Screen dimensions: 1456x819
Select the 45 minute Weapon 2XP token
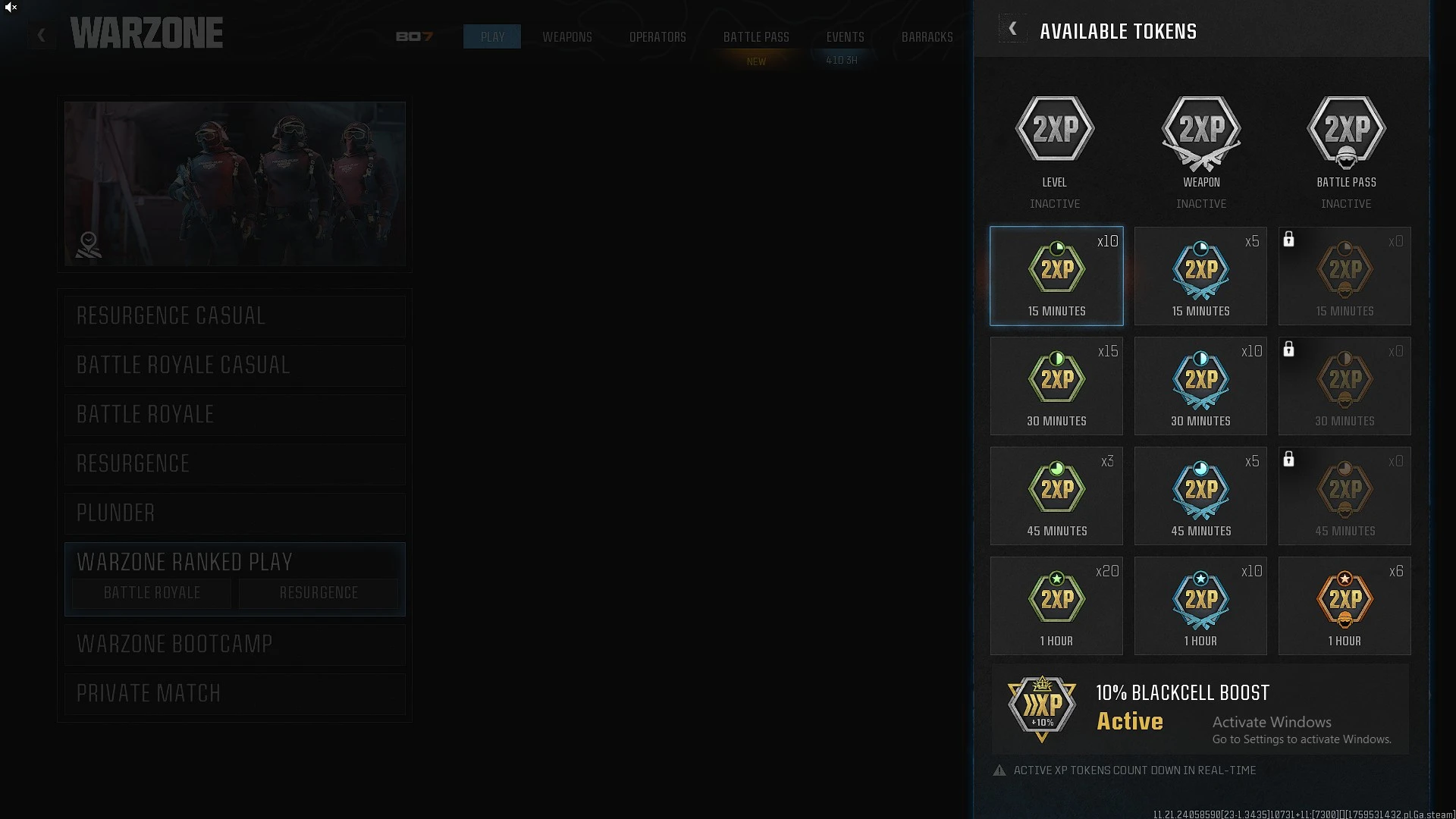[x=1200, y=496]
